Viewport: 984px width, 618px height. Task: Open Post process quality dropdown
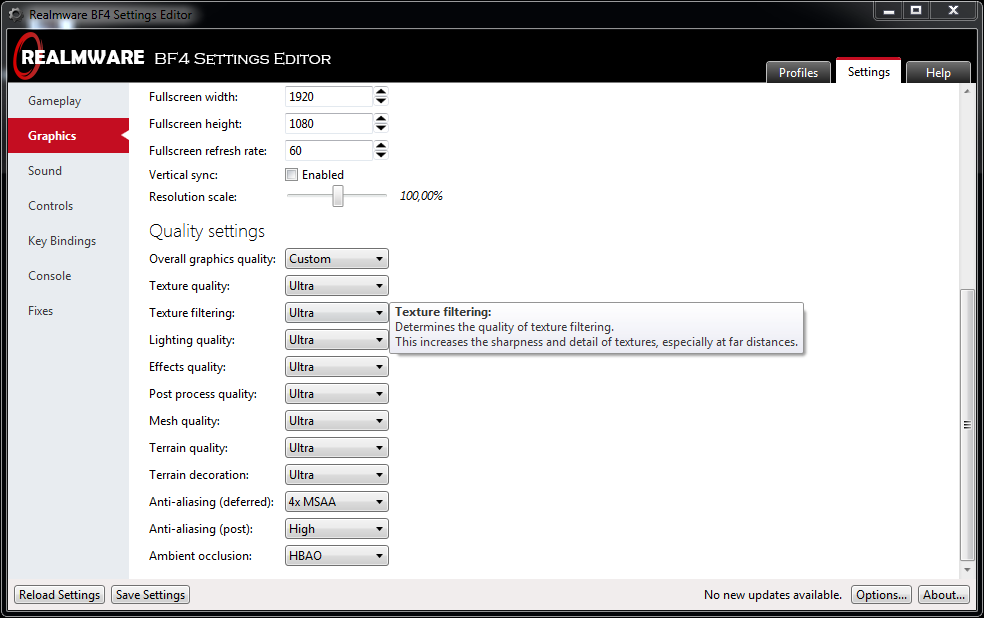(337, 393)
